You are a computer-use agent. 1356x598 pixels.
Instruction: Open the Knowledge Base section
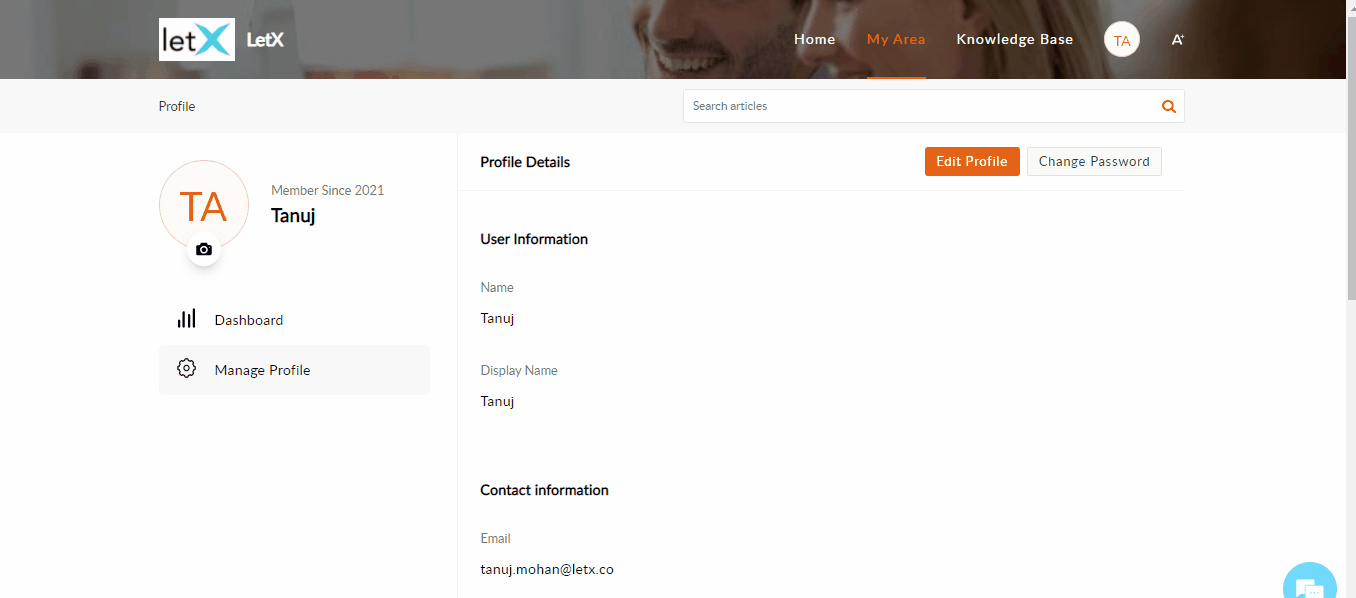click(1014, 40)
